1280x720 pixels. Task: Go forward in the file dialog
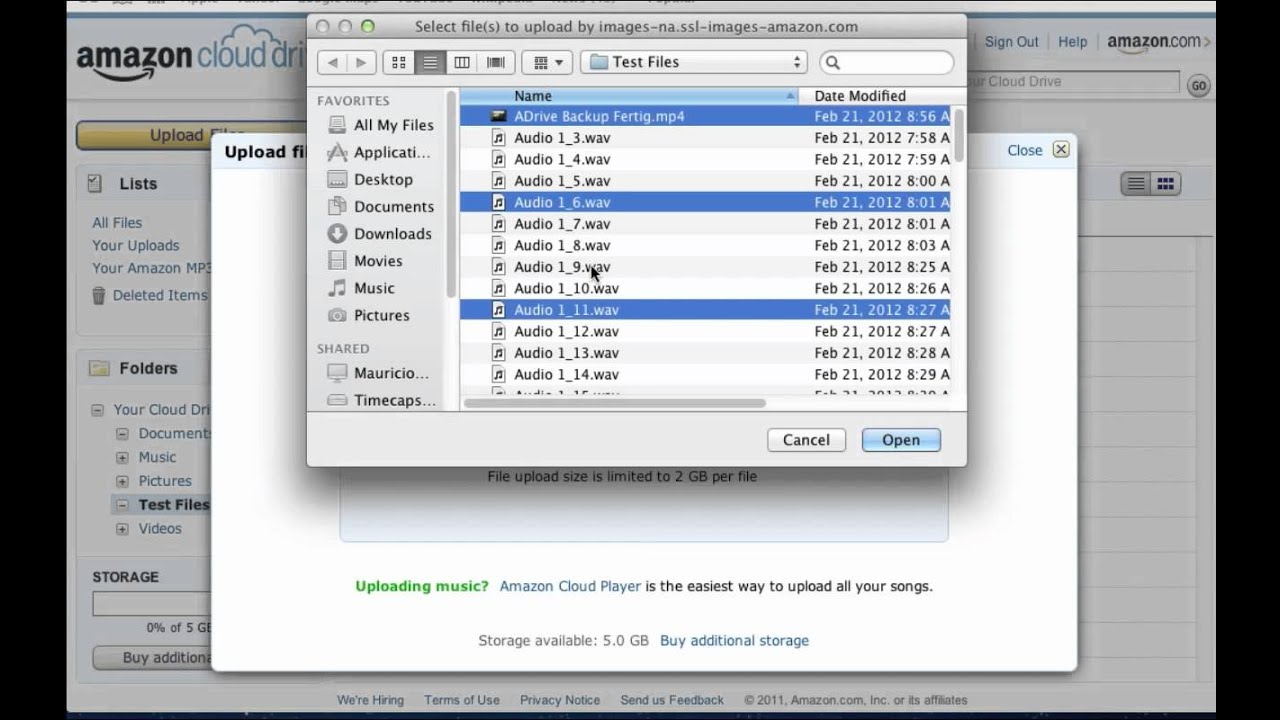[361, 62]
